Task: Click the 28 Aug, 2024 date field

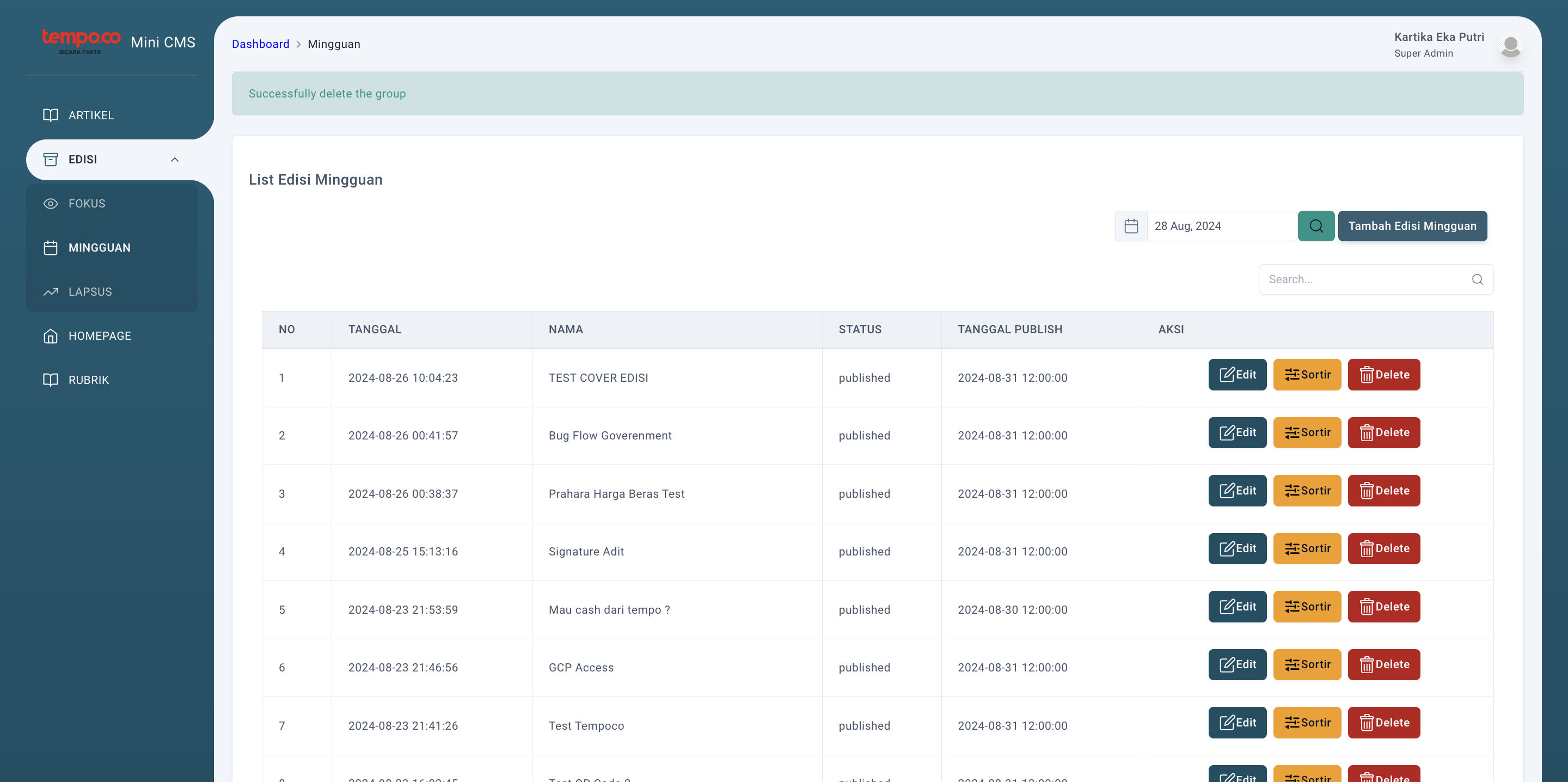Action: [x=1221, y=226]
